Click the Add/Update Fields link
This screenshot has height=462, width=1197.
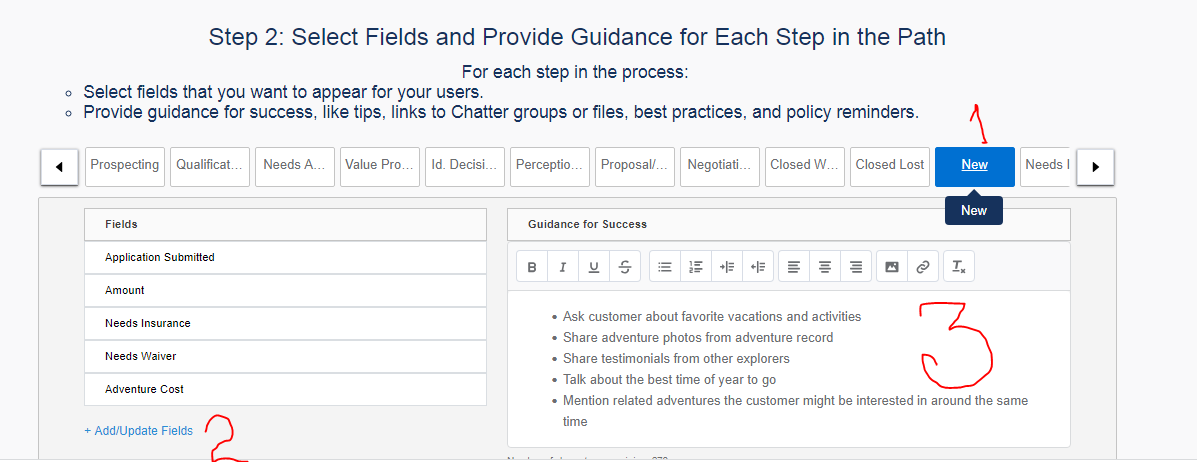[x=139, y=431]
